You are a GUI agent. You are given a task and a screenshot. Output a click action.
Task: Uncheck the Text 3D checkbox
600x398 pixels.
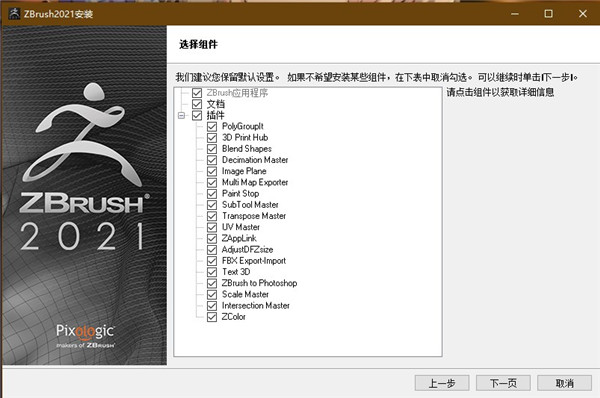click(x=212, y=272)
